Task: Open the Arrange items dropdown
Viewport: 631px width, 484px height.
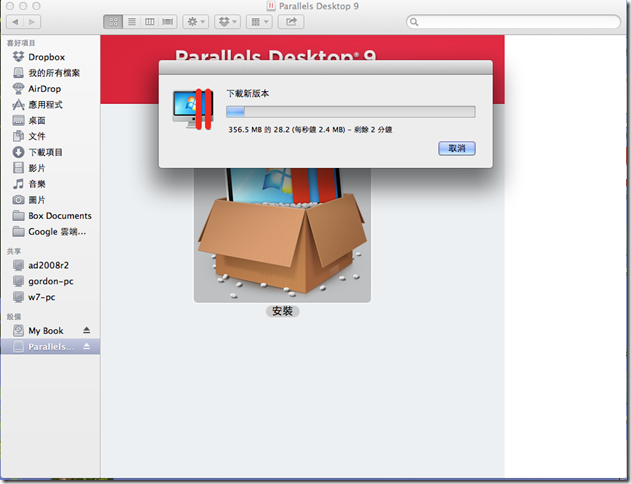Action: coord(259,22)
